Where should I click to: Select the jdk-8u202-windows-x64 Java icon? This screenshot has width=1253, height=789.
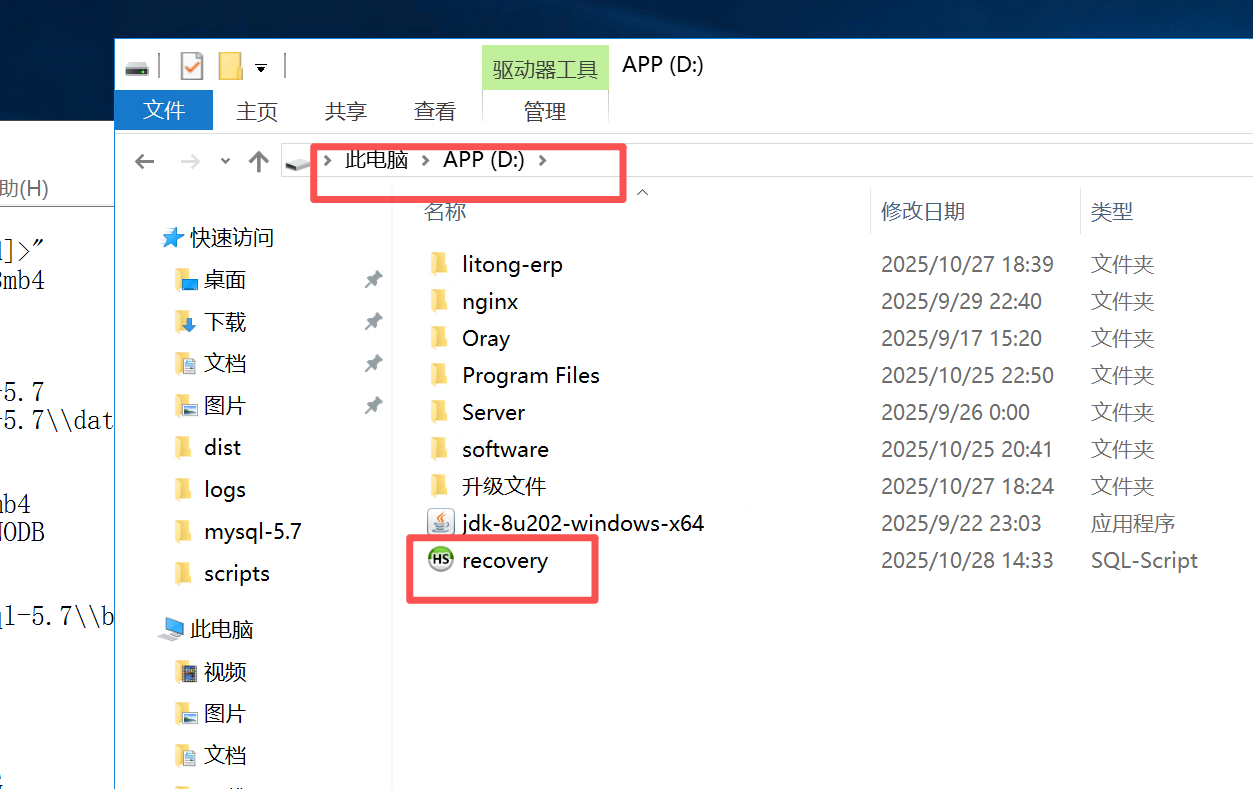point(440,522)
